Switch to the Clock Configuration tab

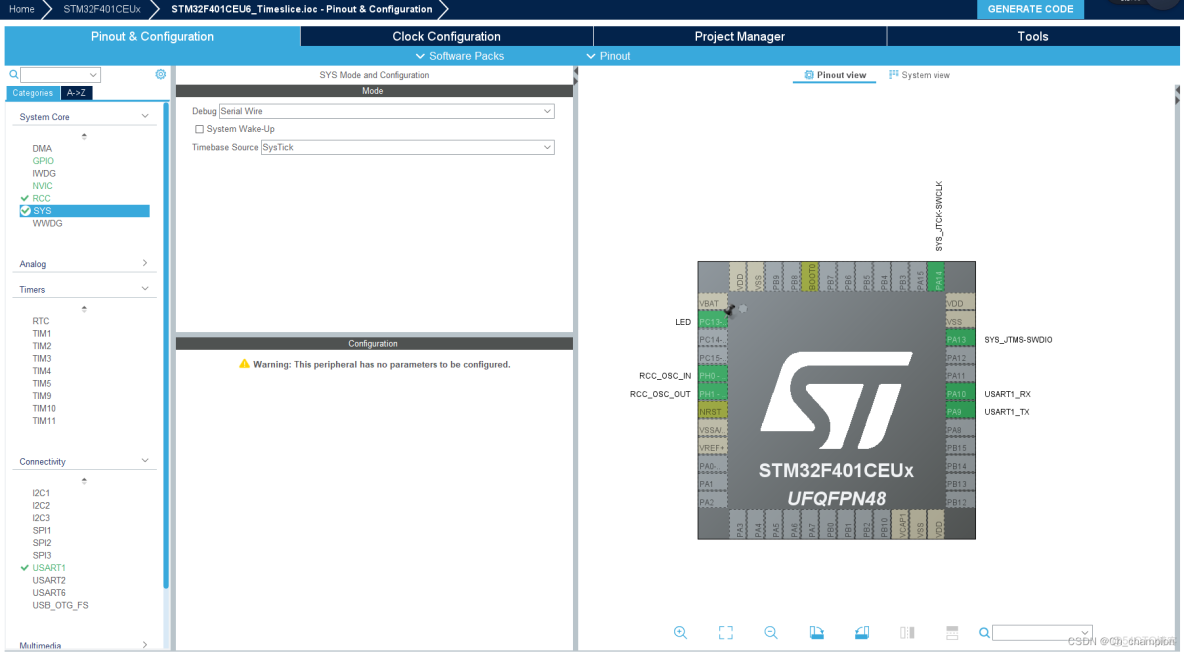[446, 36]
